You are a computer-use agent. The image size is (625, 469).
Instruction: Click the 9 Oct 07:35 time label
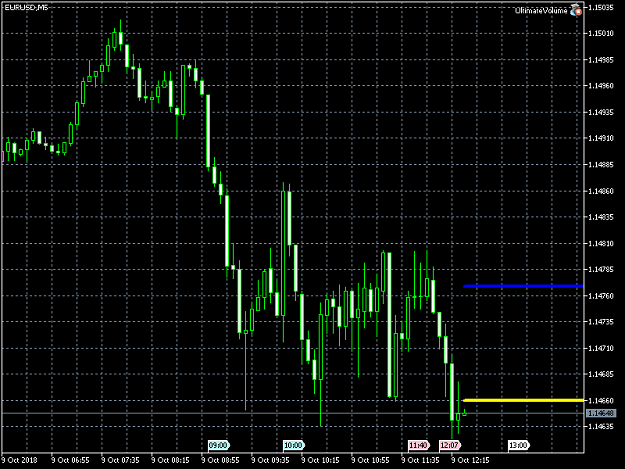[120, 460]
